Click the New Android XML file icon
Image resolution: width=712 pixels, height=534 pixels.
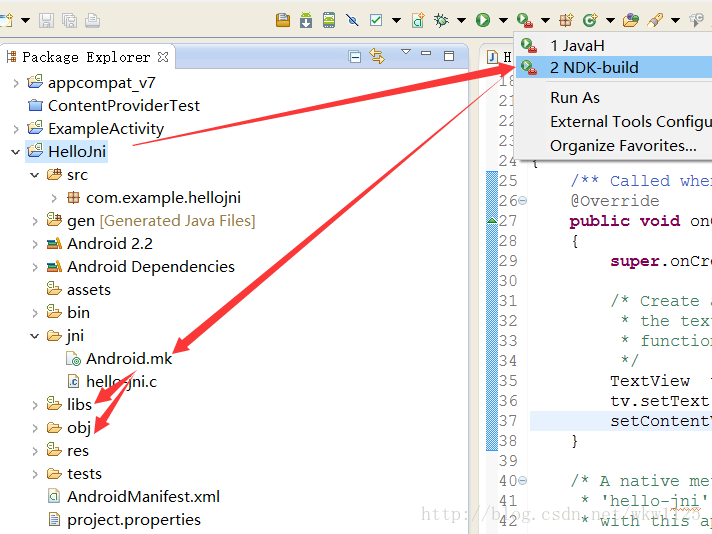pyautogui.click(x=418, y=20)
